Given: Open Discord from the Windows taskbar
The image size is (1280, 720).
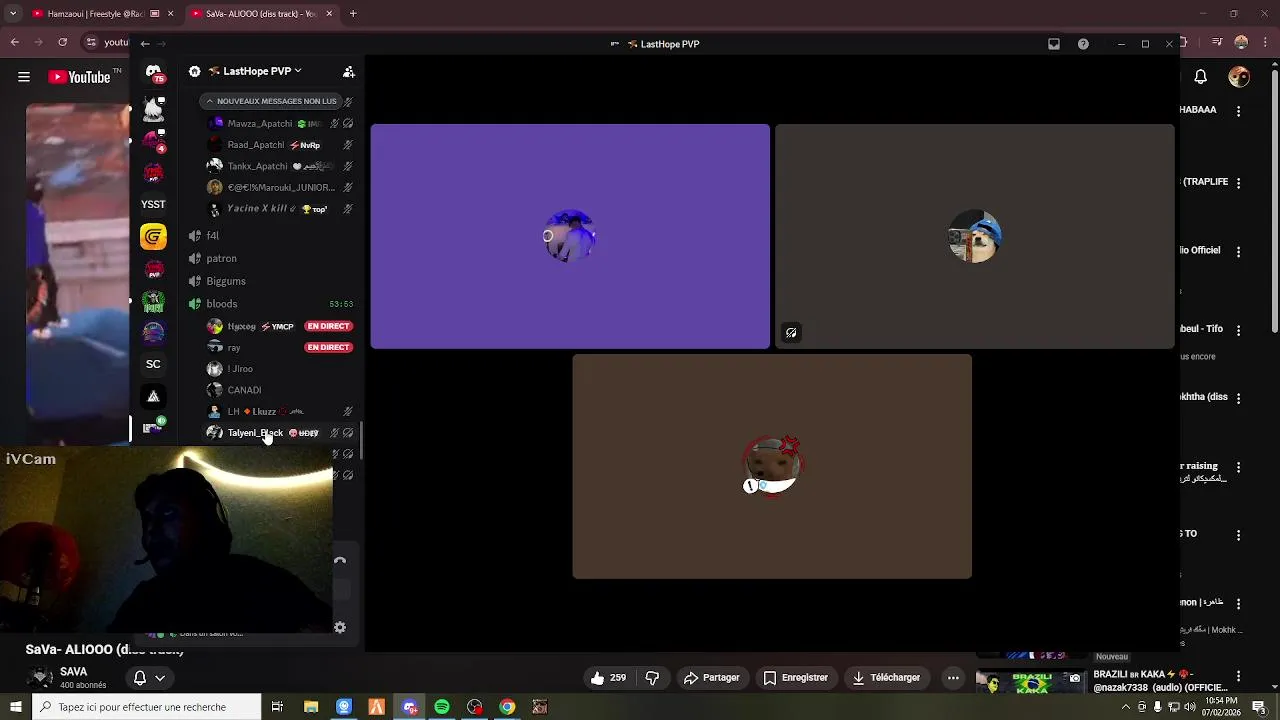Looking at the screenshot, I should 409,707.
